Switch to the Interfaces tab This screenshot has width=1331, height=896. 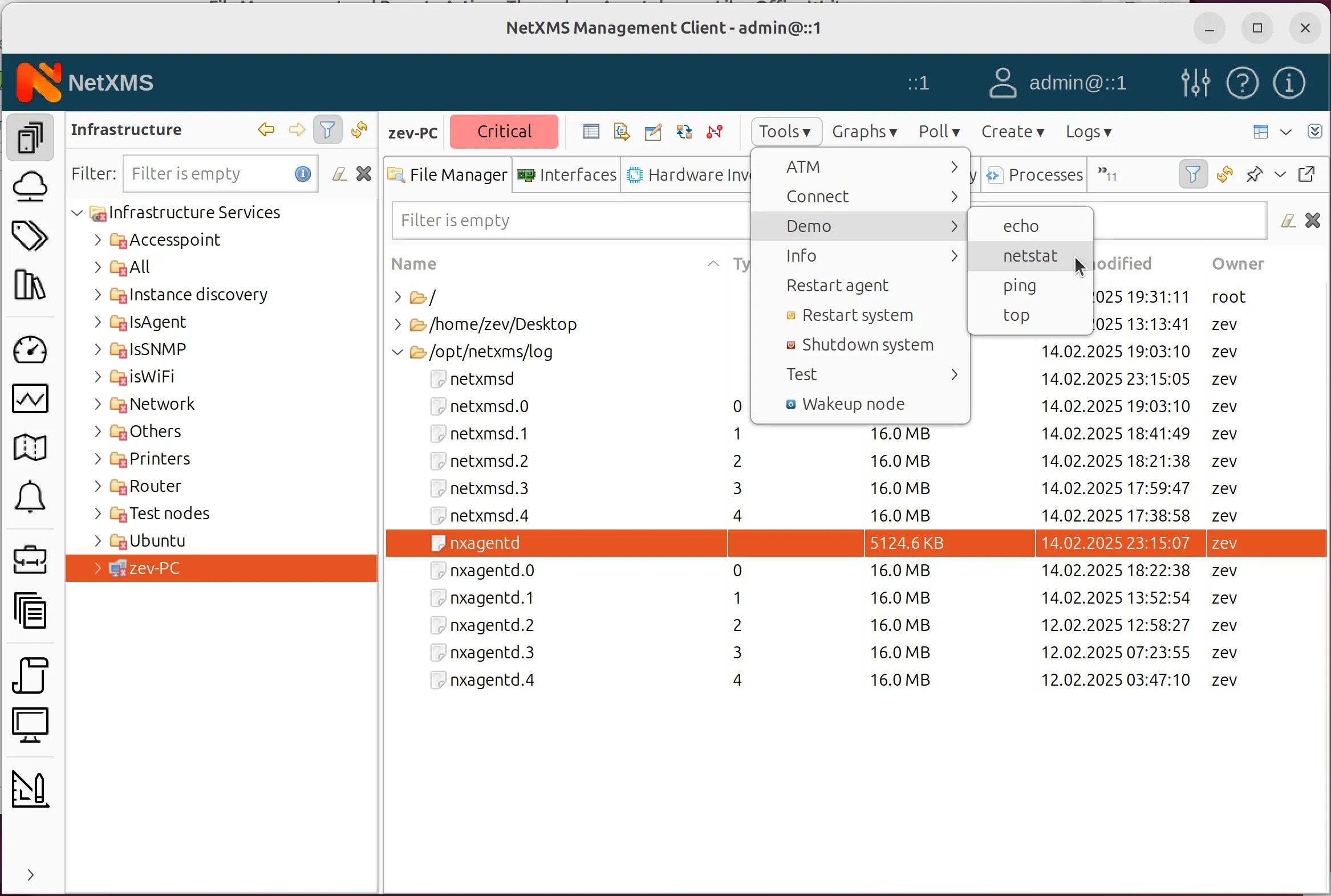click(577, 175)
